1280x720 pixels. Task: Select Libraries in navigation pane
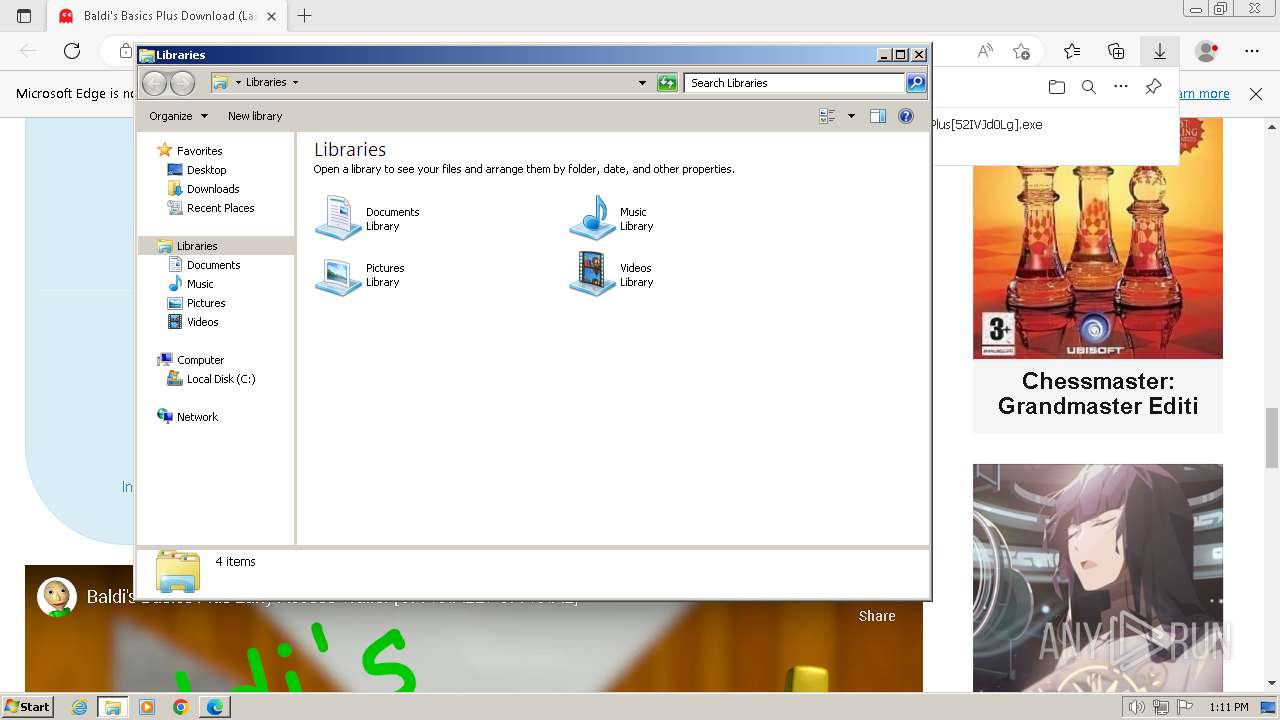pos(197,246)
